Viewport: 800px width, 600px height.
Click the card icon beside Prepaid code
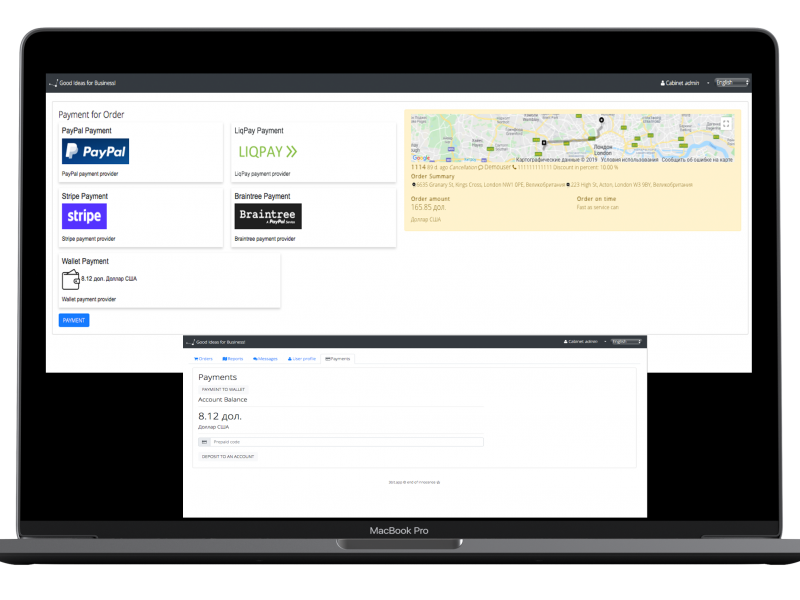coord(204,442)
